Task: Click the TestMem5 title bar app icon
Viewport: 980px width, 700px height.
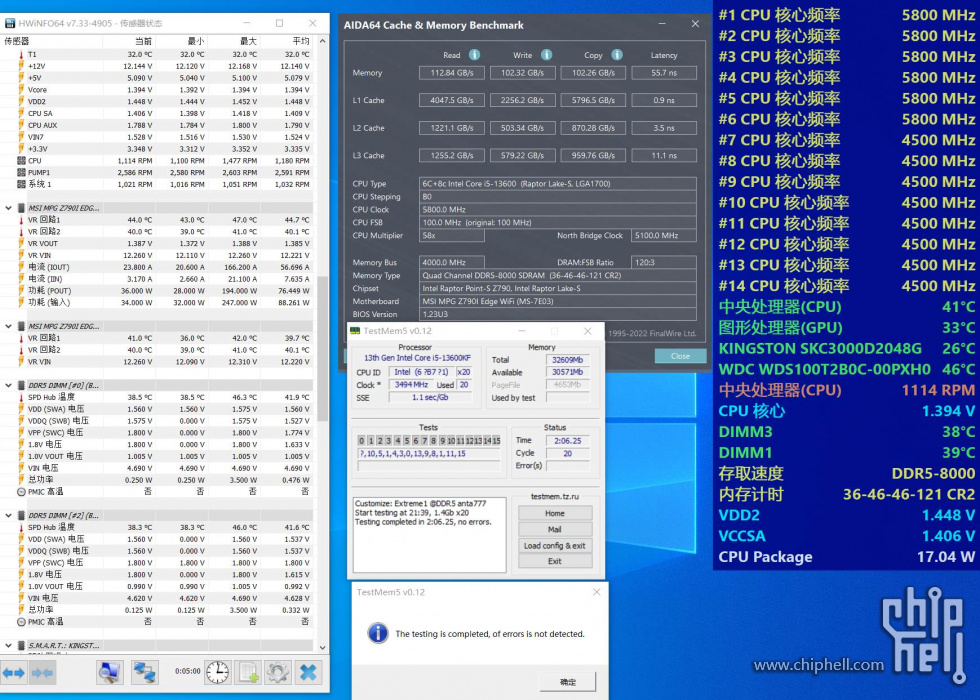Action: coord(355,331)
